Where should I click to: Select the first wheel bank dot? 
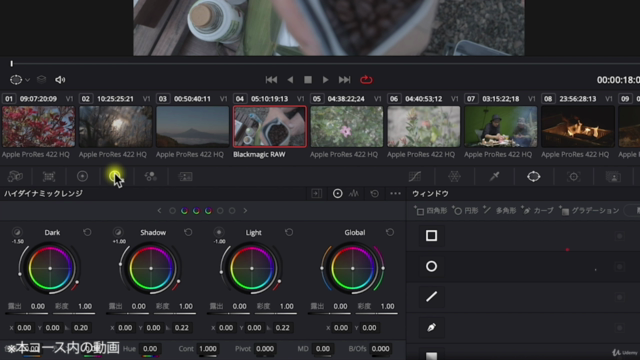tap(173, 211)
